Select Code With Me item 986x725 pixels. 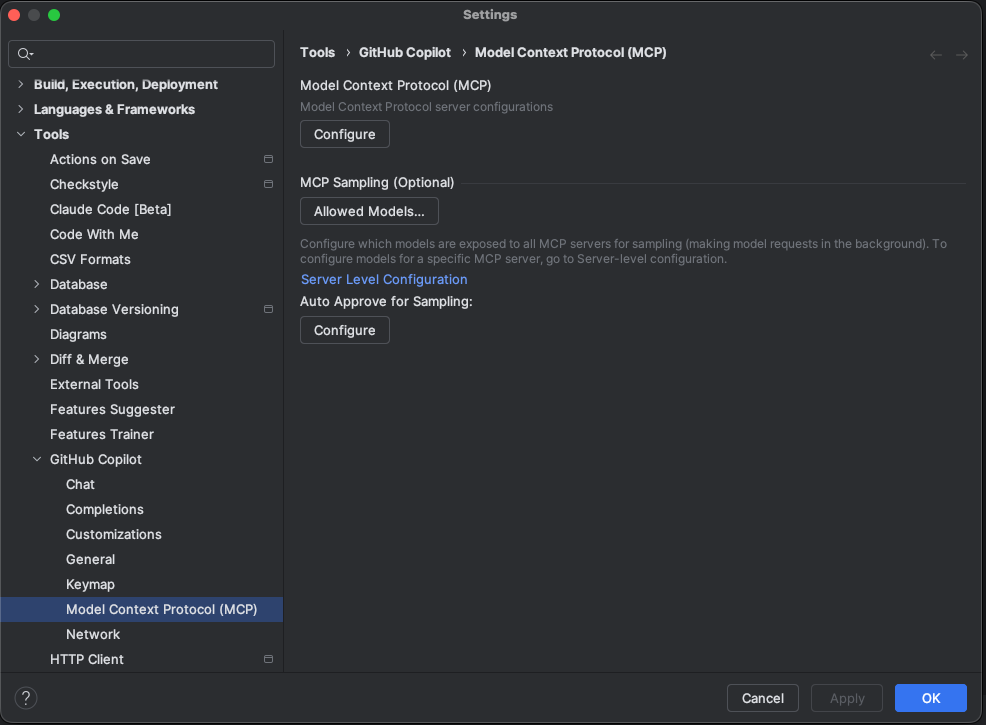[x=94, y=235]
